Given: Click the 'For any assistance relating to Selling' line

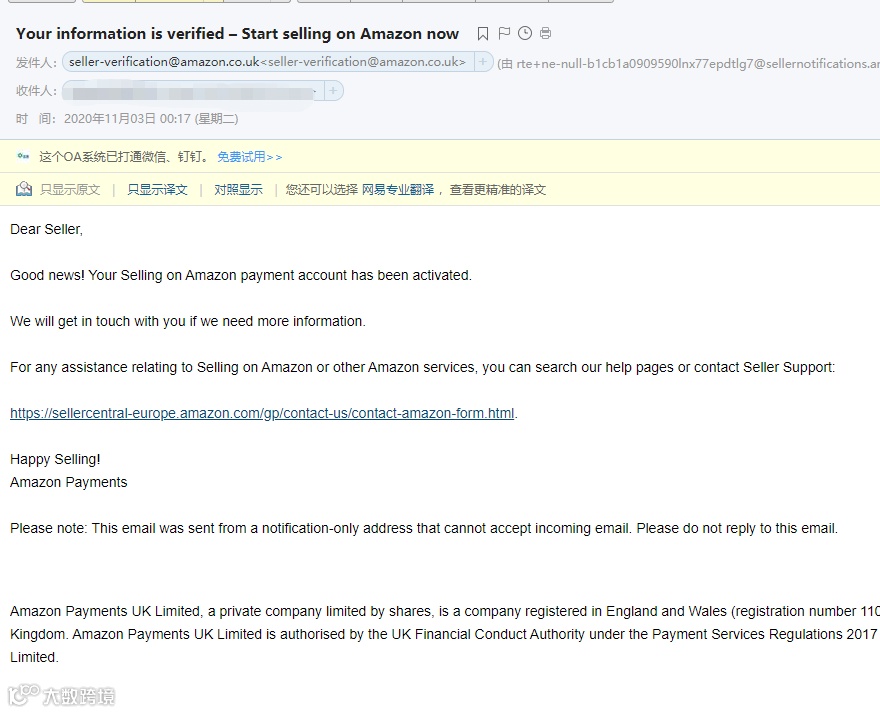Looking at the screenshot, I should (423, 367).
